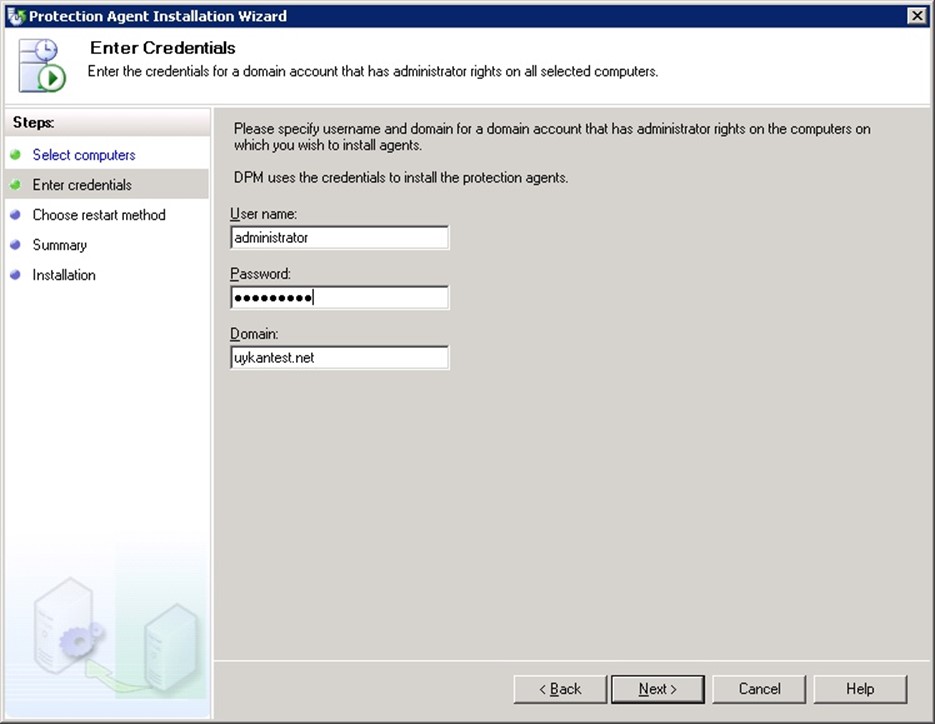The width and height of the screenshot is (935, 724).
Task: Focus the Password input box
Action: pos(339,298)
